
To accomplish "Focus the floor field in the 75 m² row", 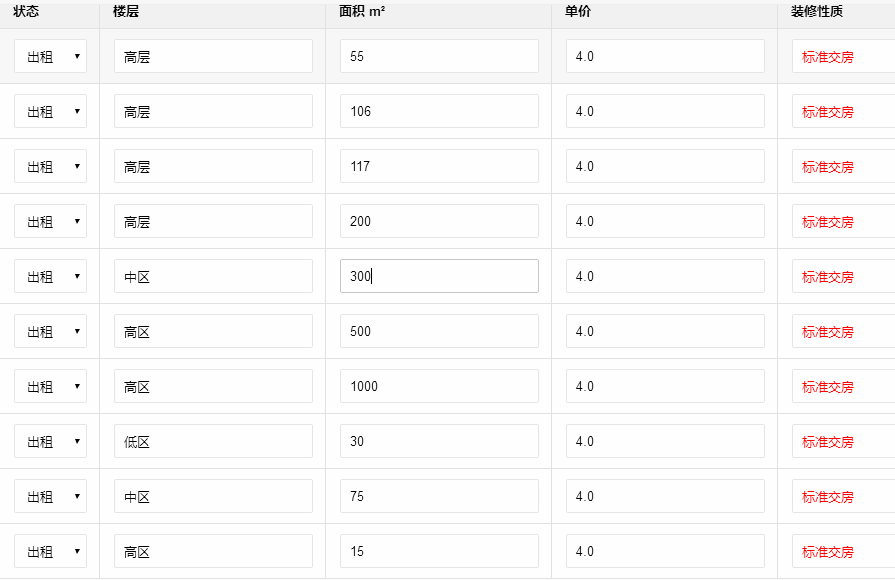I will pos(213,497).
